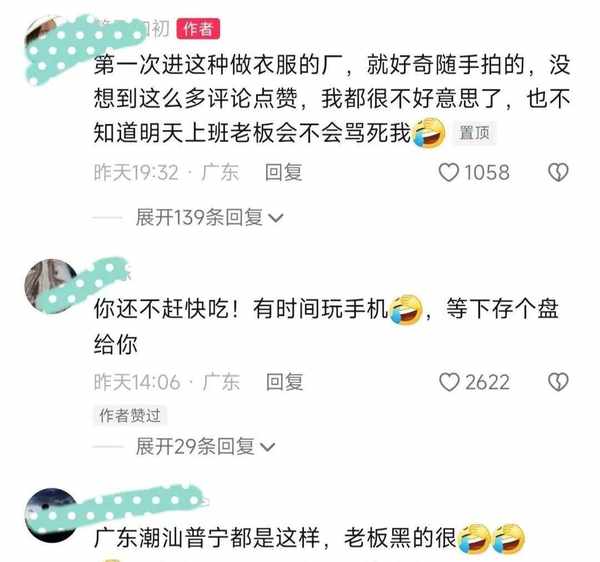Expand the 29 replies thread
Viewport: 600px width, 562px height.
[x=205, y=446]
